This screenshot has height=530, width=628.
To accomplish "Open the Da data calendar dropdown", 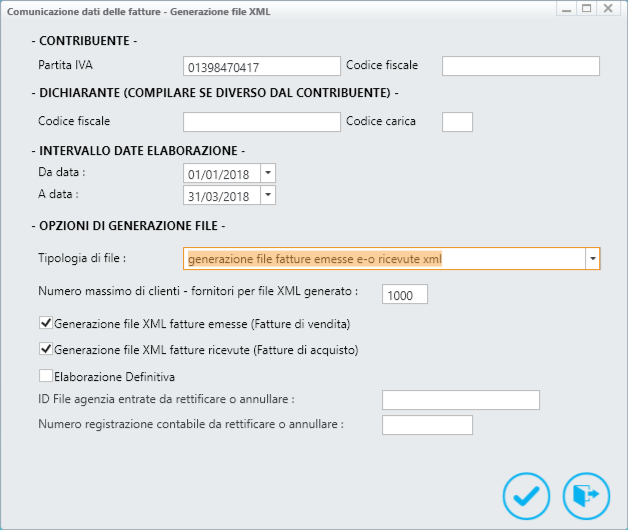I will tap(268, 173).
